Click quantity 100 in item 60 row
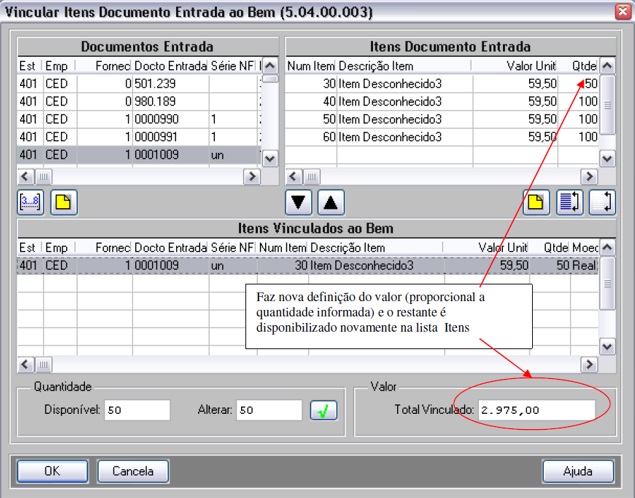Screen dimensions: 635x498 pyautogui.click(x=588, y=137)
